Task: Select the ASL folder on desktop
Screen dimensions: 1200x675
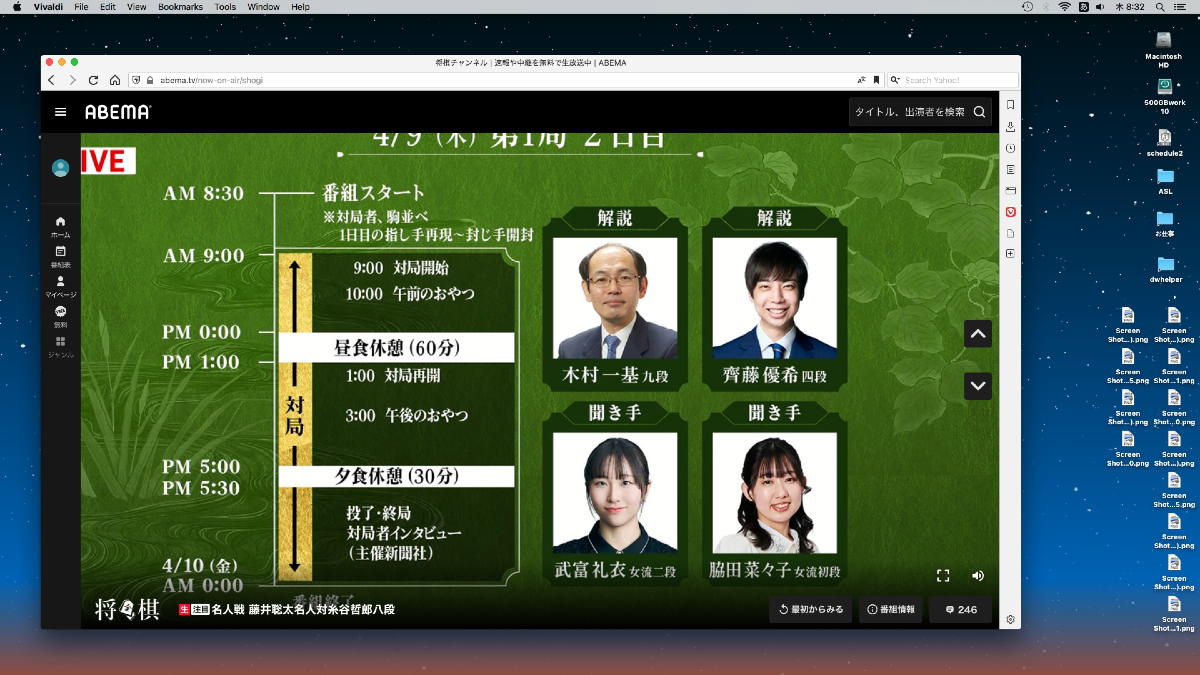Action: 1165,181
